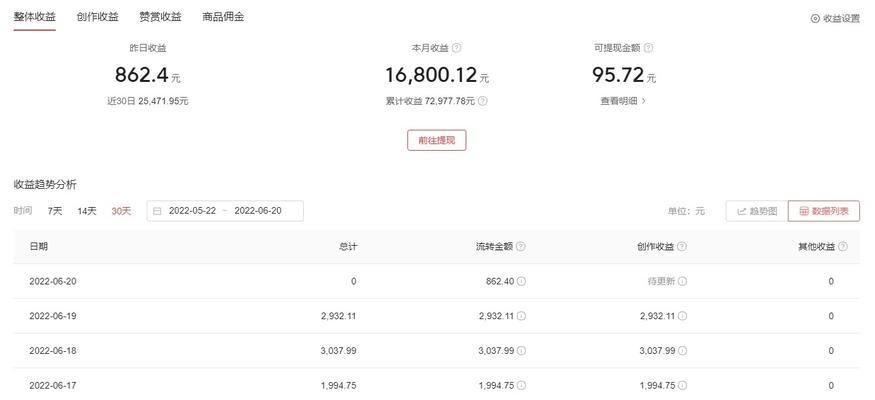875x400 pixels.
Task: Click date cell 2022-06-17
Action: 53,385
